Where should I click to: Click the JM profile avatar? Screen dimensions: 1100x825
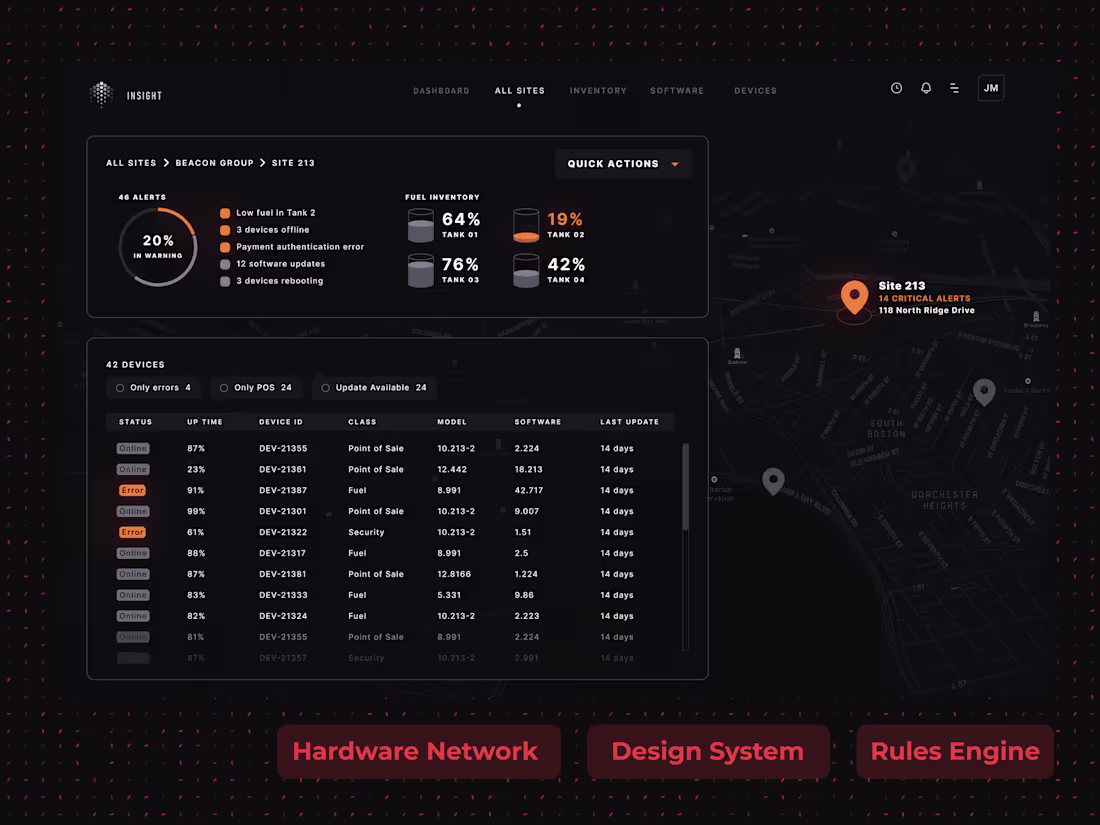(x=990, y=88)
